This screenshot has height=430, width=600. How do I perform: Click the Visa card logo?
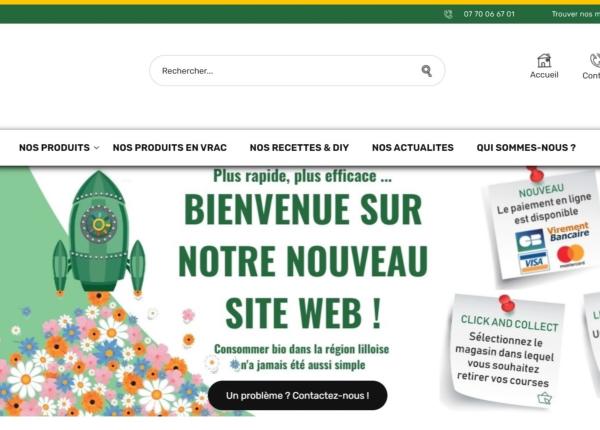[534, 262]
